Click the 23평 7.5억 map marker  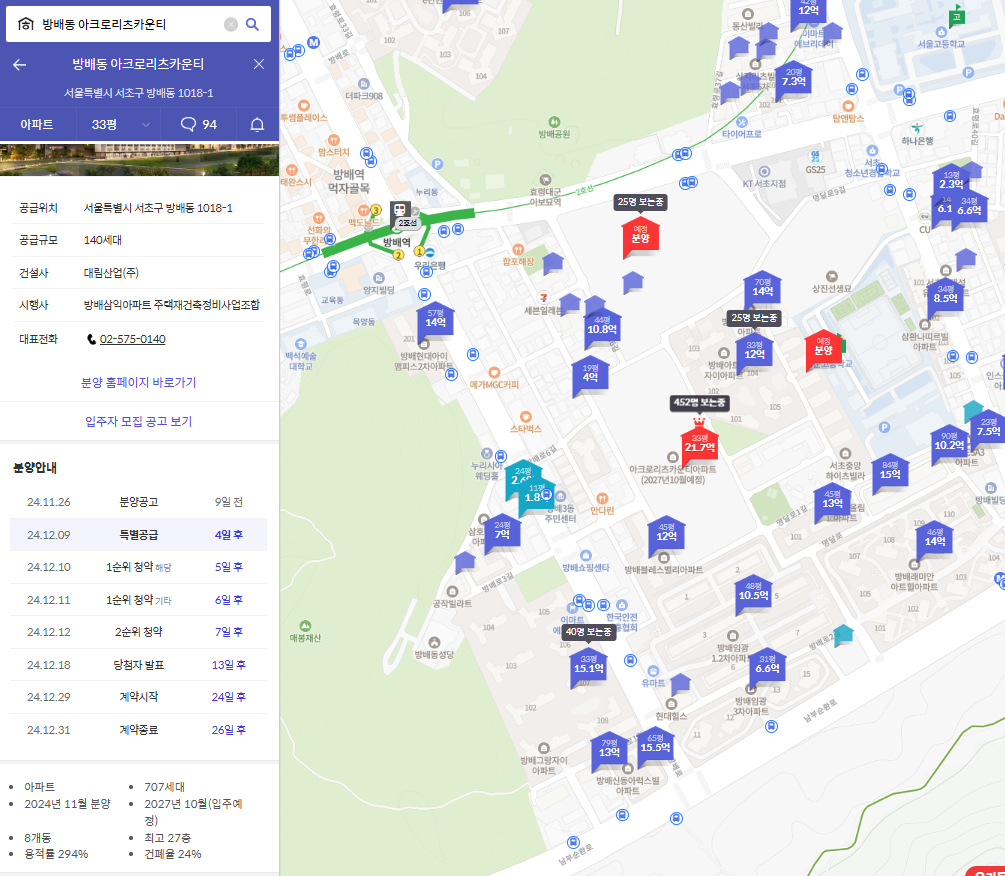[x=988, y=428]
